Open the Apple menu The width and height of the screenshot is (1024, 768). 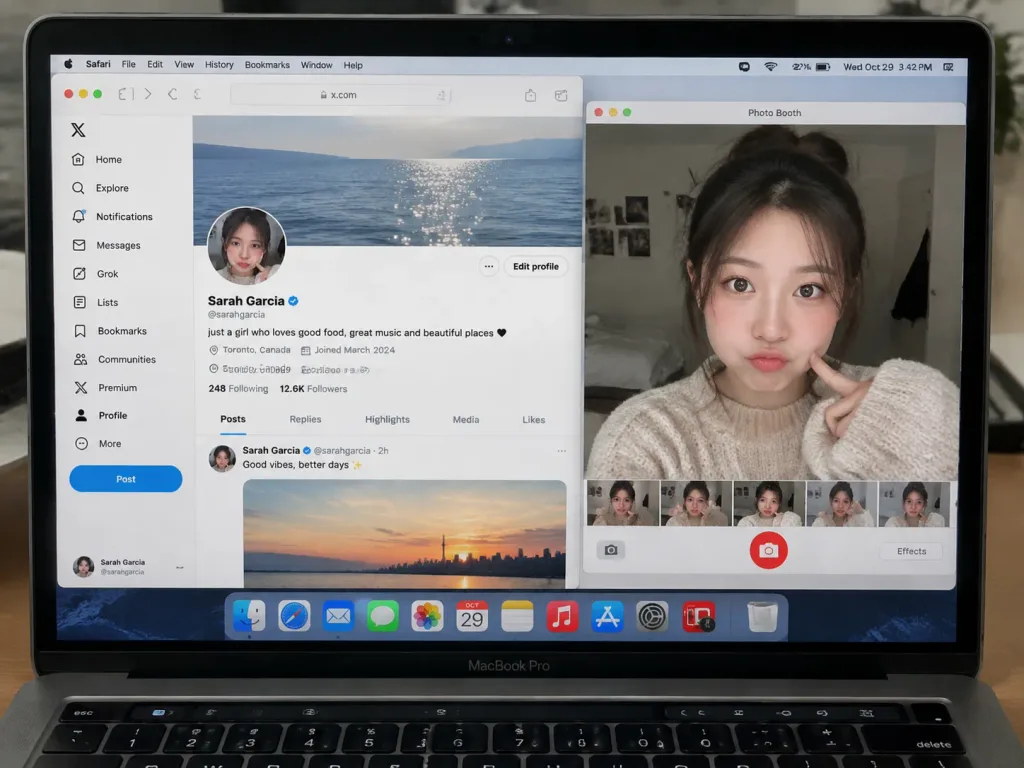point(68,64)
